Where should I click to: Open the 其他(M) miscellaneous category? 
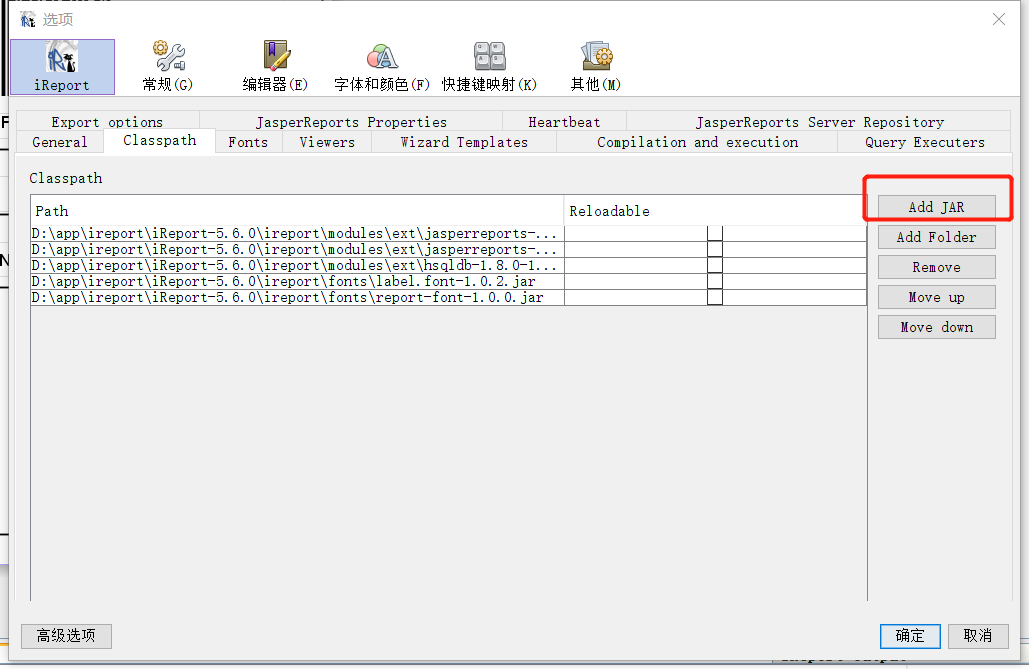[x=596, y=66]
